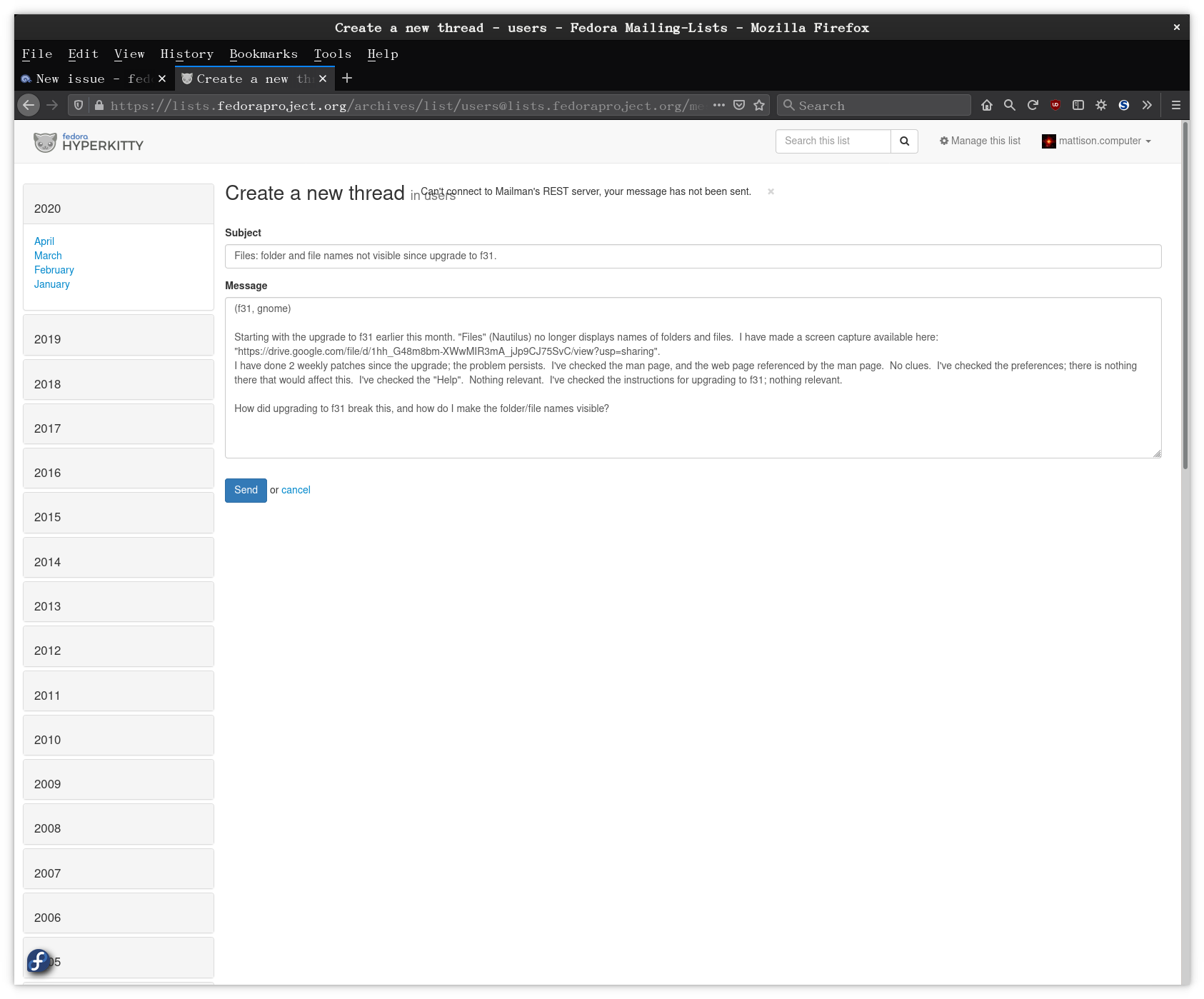Open the Bookmarks menu
Image resolution: width=1204 pixels, height=999 pixels.
(x=264, y=54)
